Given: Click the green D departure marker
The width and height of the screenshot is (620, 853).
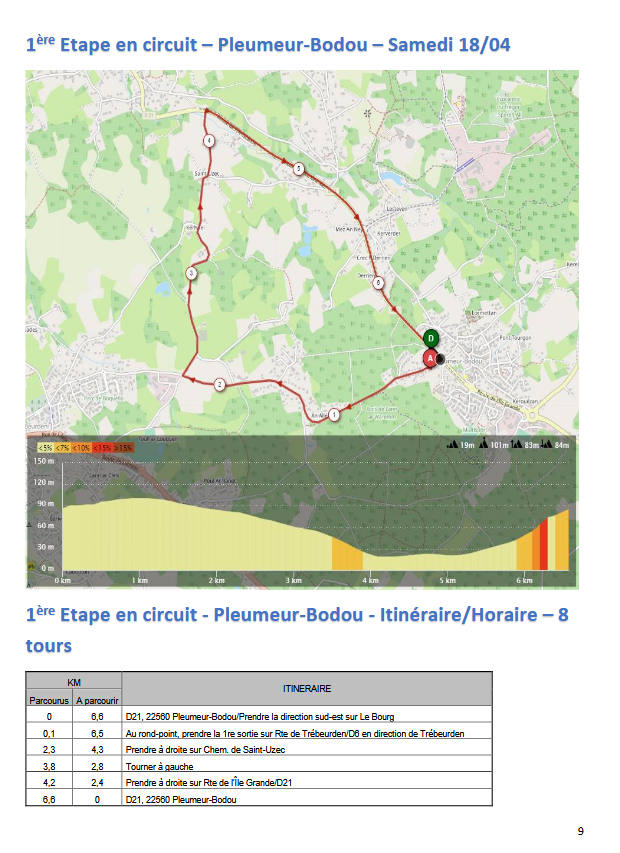Looking at the screenshot, I should pyautogui.click(x=430, y=338).
